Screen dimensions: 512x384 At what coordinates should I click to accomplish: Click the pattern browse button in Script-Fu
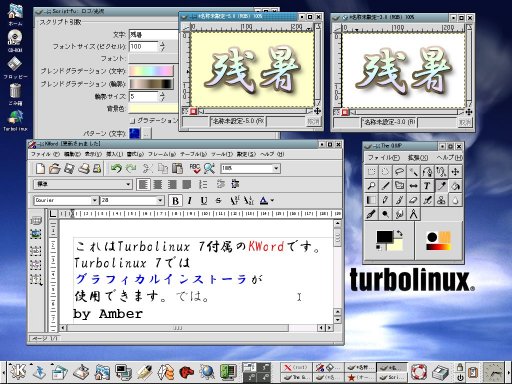pyautogui.click(x=147, y=134)
